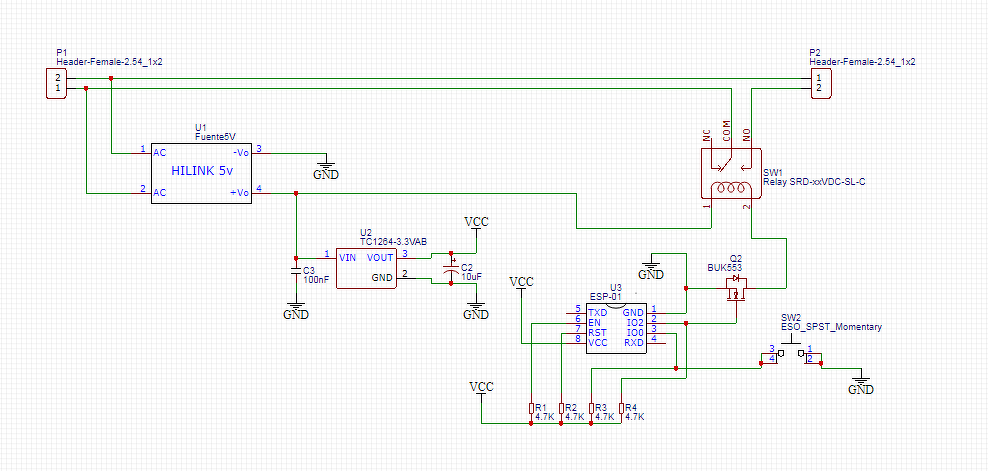Click the 'U1' designator label
The image size is (988, 471).
coord(201,128)
